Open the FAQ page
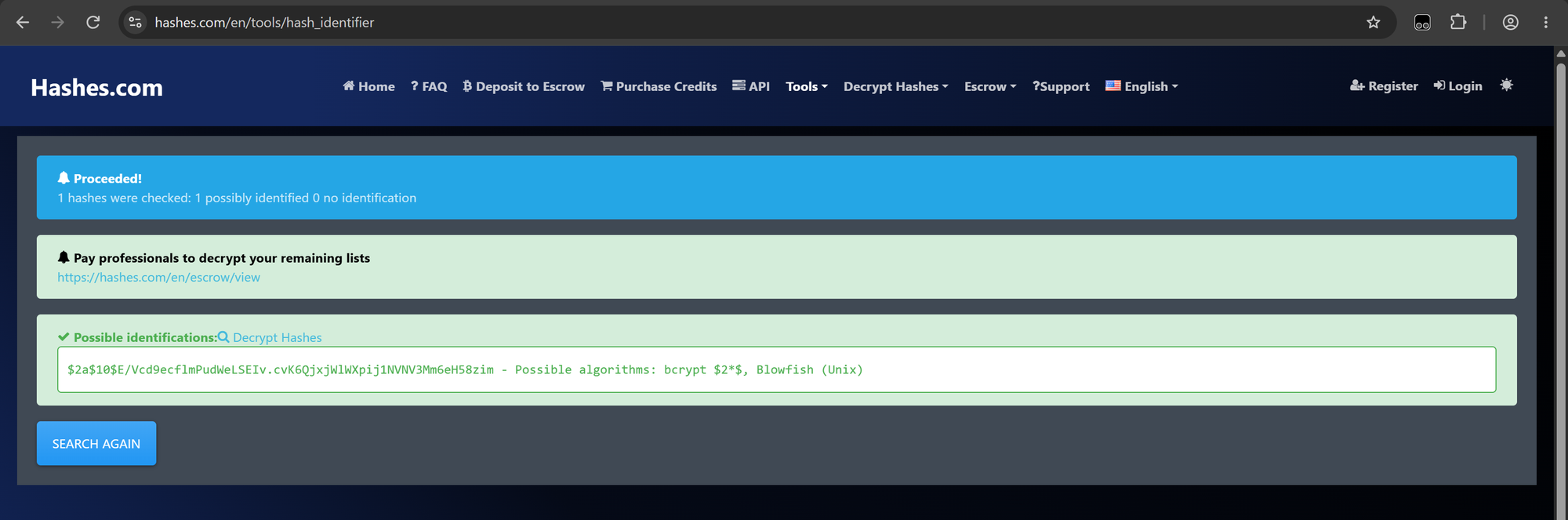Viewport: 1568px width, 520px height. (x=429, y=86)
